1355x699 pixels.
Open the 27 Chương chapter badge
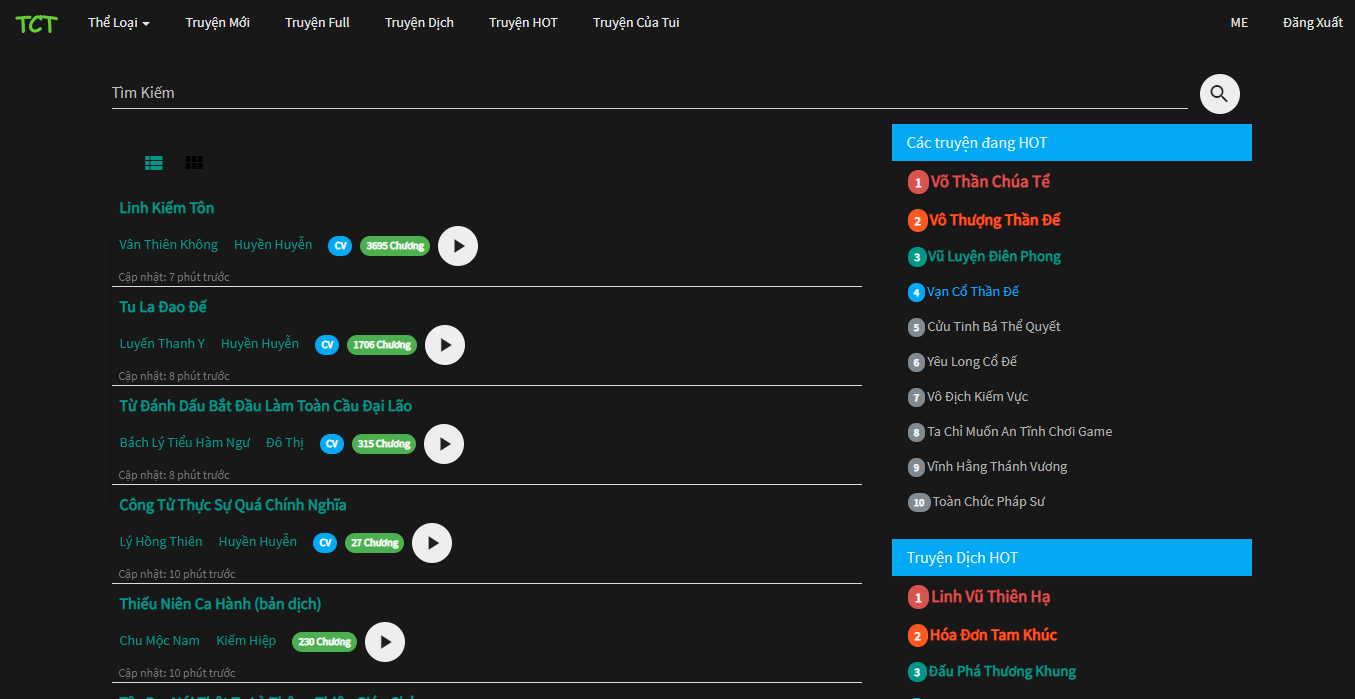click(375, 543)
